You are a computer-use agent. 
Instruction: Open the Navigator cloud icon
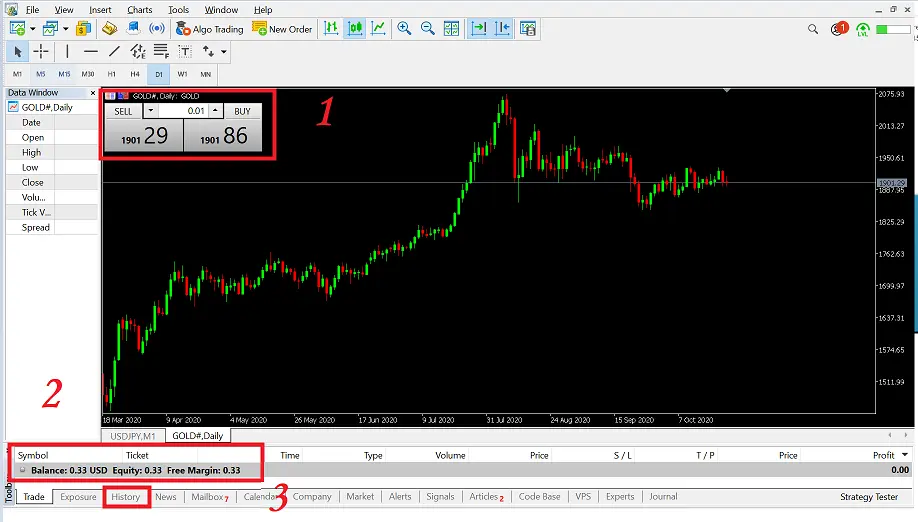point(133,29)
